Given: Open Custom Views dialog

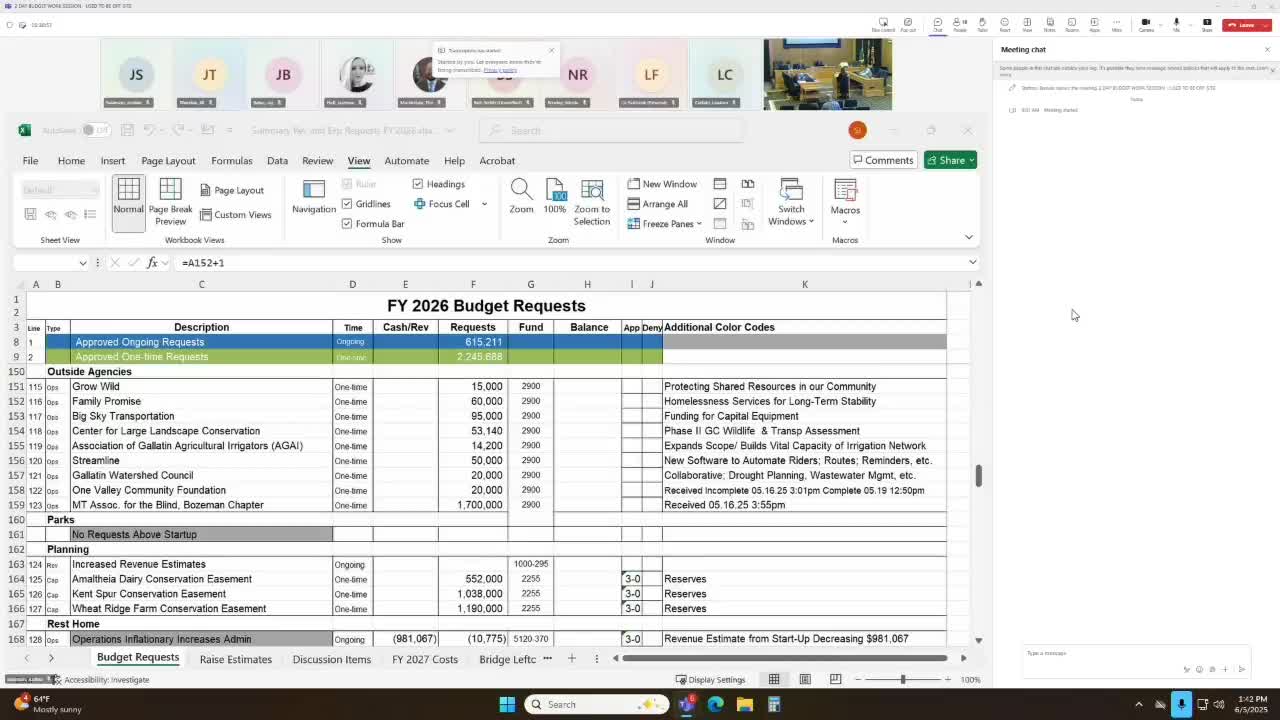Looking at the screenshot, I should [x=235, y=215].
